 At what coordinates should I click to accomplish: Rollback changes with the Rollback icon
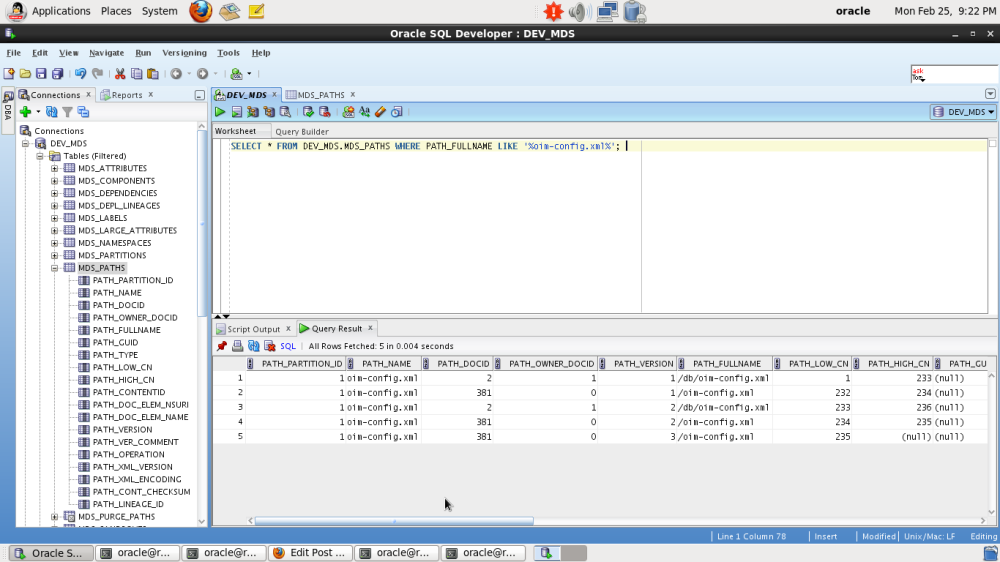pyautogui.click(x=325, y=112)
